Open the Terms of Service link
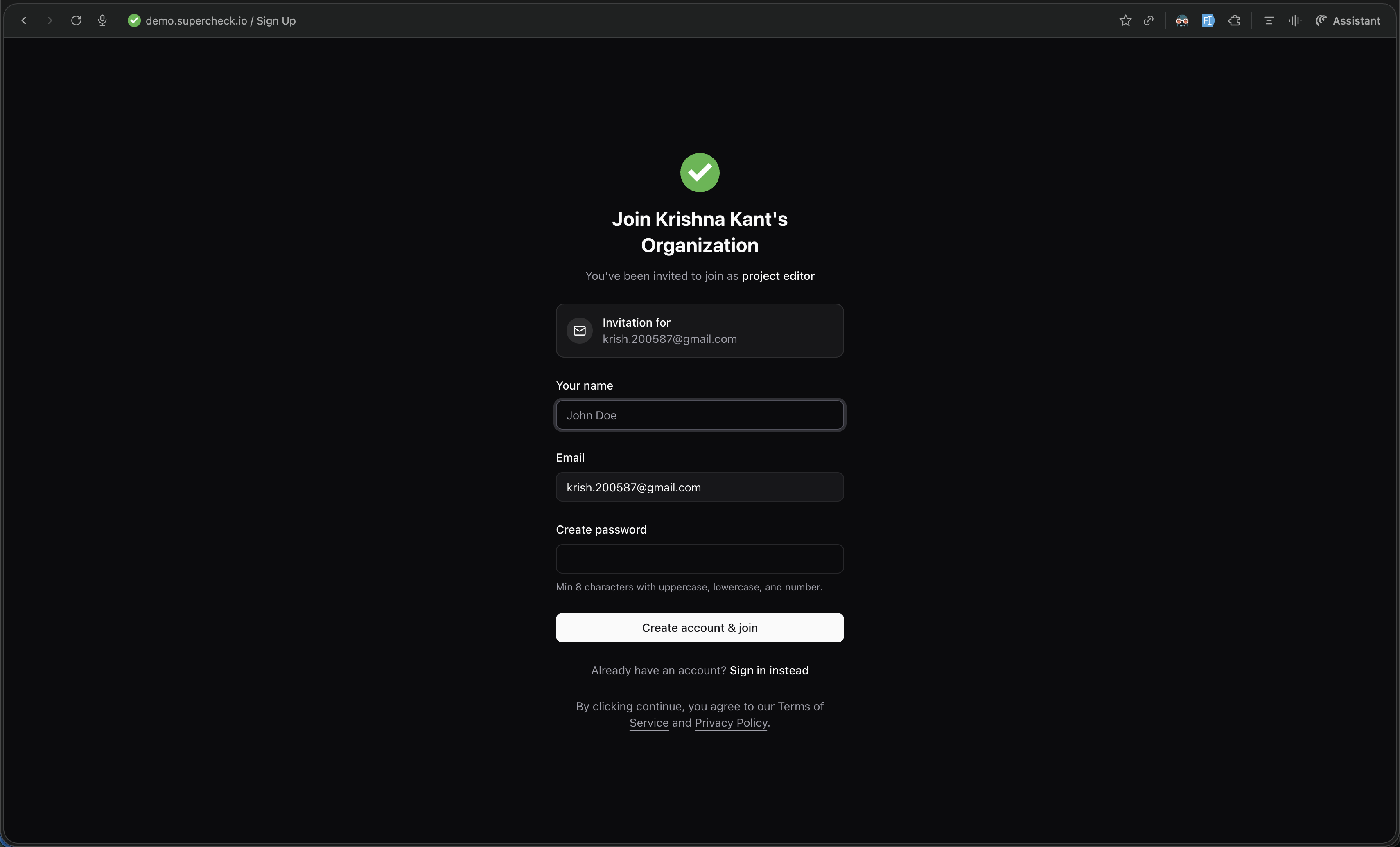The image size is (1400, 847). tap(801, 706)
